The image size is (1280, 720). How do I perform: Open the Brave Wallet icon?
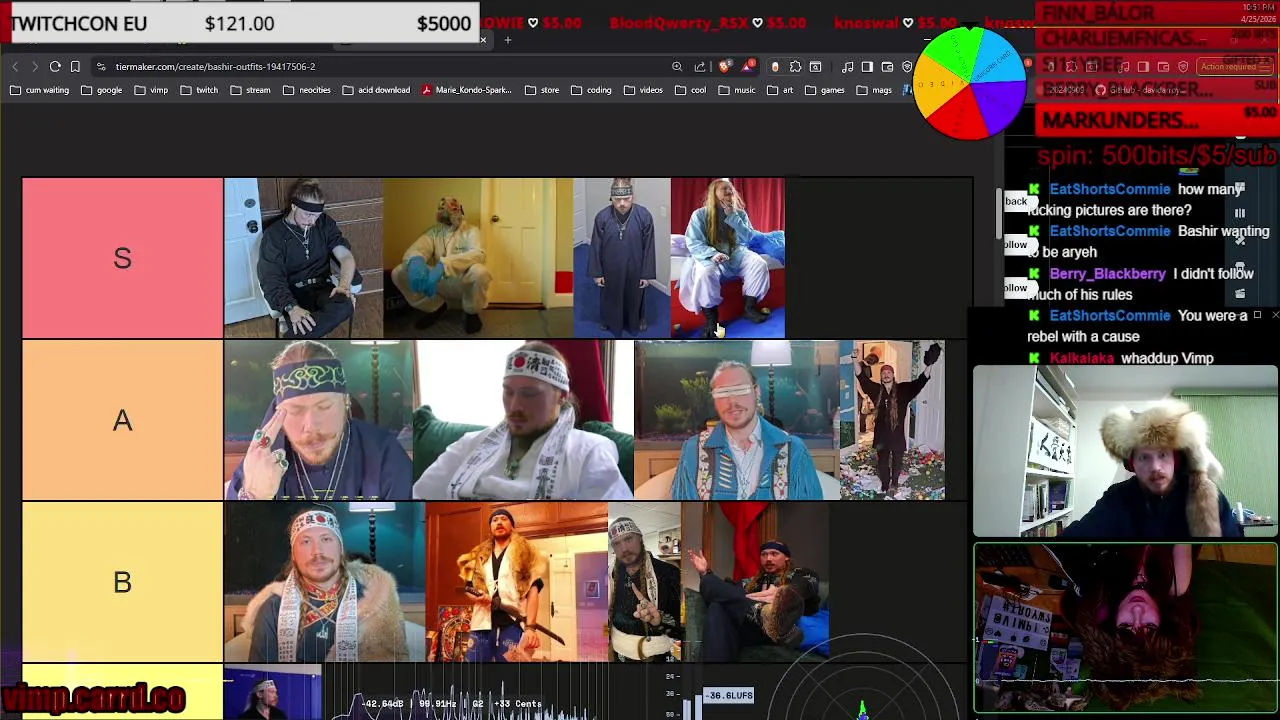pos(887,67)
